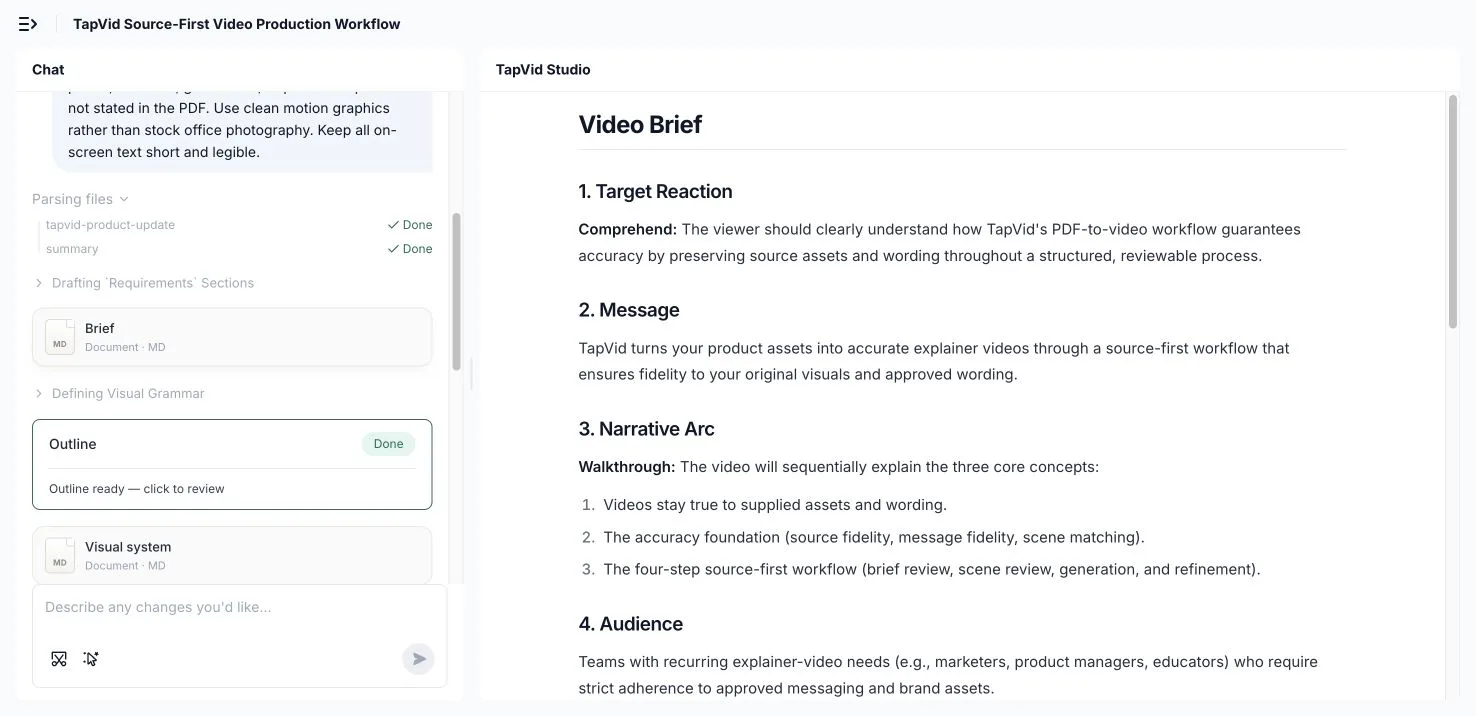Click list item about accuracy foundation

tap(874, 537)
